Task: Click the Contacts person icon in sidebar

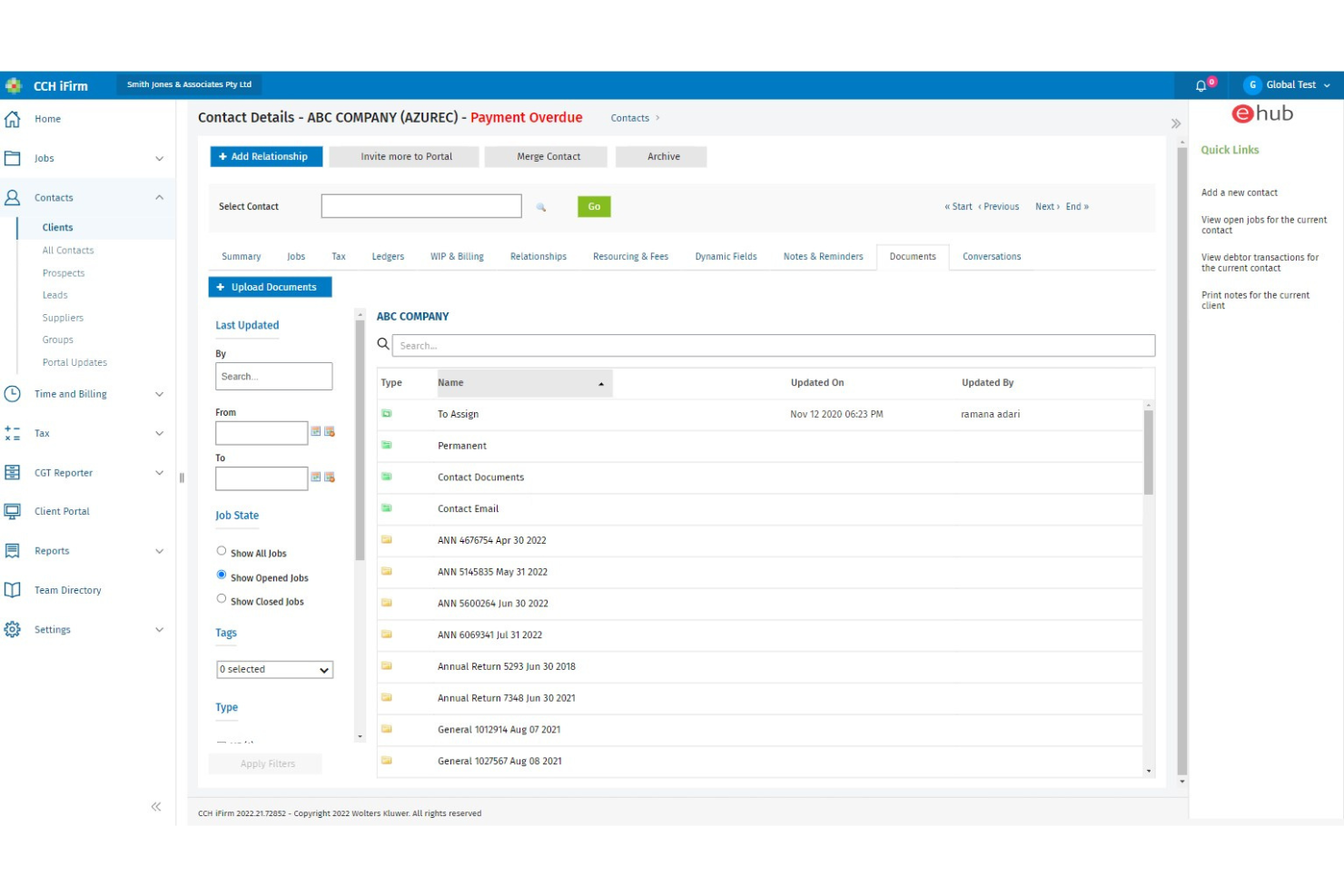Action: (13, 197)
